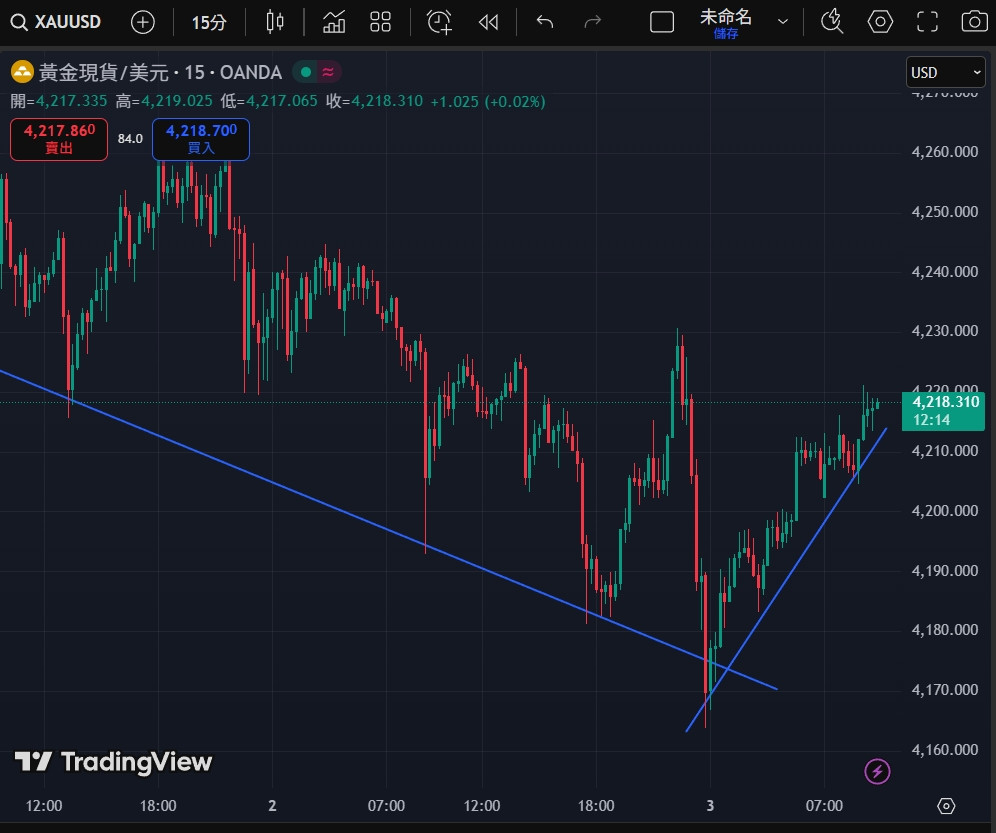Click the 4,260.000 price axis label
Viewport: 996px width, 833px height.
tap(945, 152)
